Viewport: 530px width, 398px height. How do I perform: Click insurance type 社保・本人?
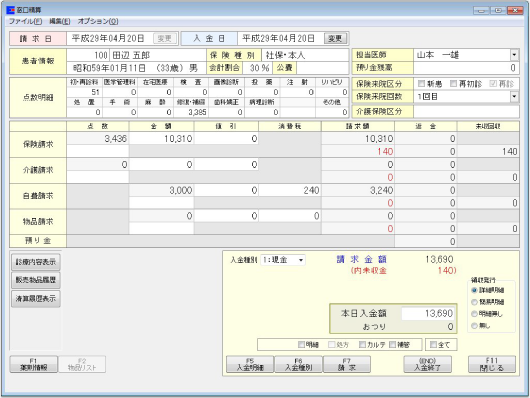[x=286, y=55]
